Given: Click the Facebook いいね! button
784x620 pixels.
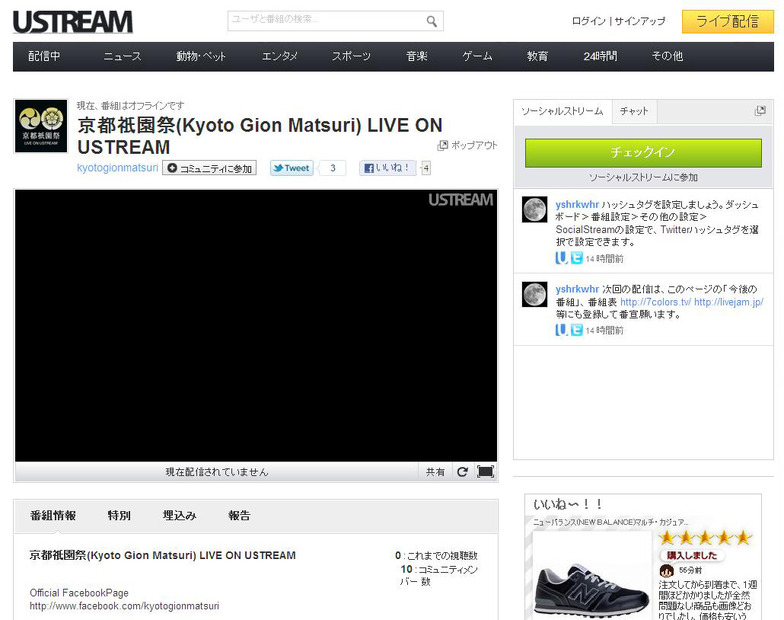Looking at the screenshot, I should tap(388, 168).
